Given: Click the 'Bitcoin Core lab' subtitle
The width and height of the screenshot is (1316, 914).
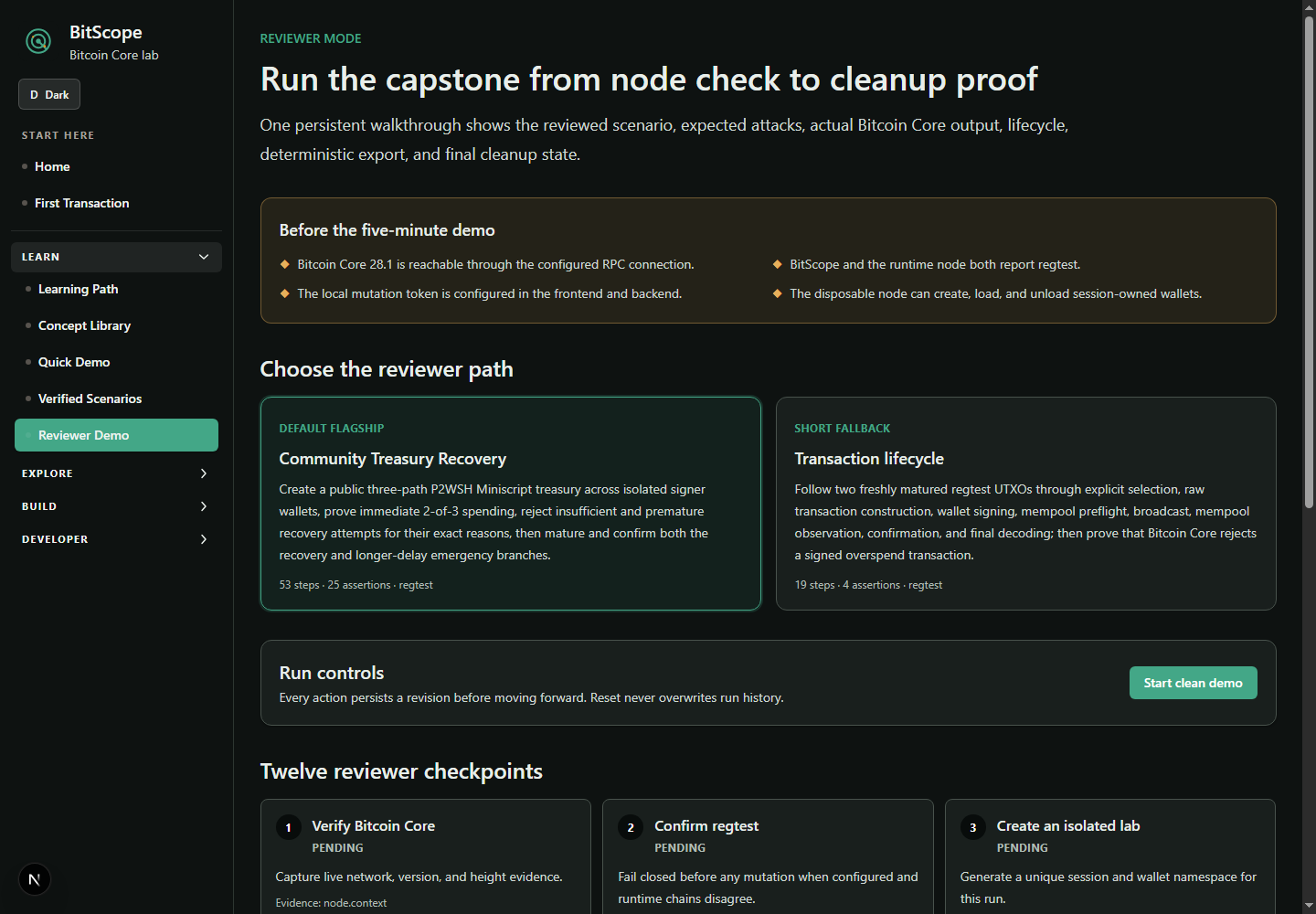Looking at the screenshot, I should pyautogui.click(x=114, y=55).
